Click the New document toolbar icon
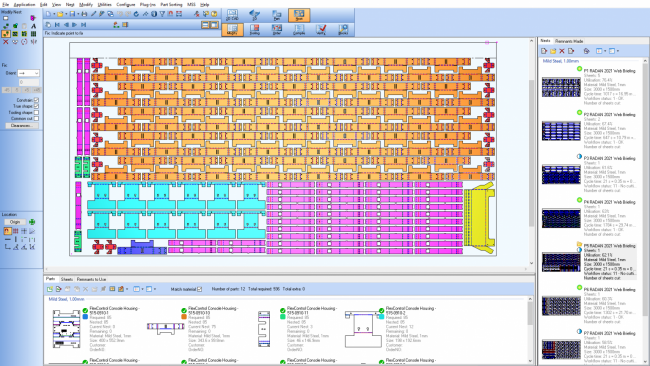Image resolution: width=650 pixels, height=366 pixels. (x=49, y=14)
